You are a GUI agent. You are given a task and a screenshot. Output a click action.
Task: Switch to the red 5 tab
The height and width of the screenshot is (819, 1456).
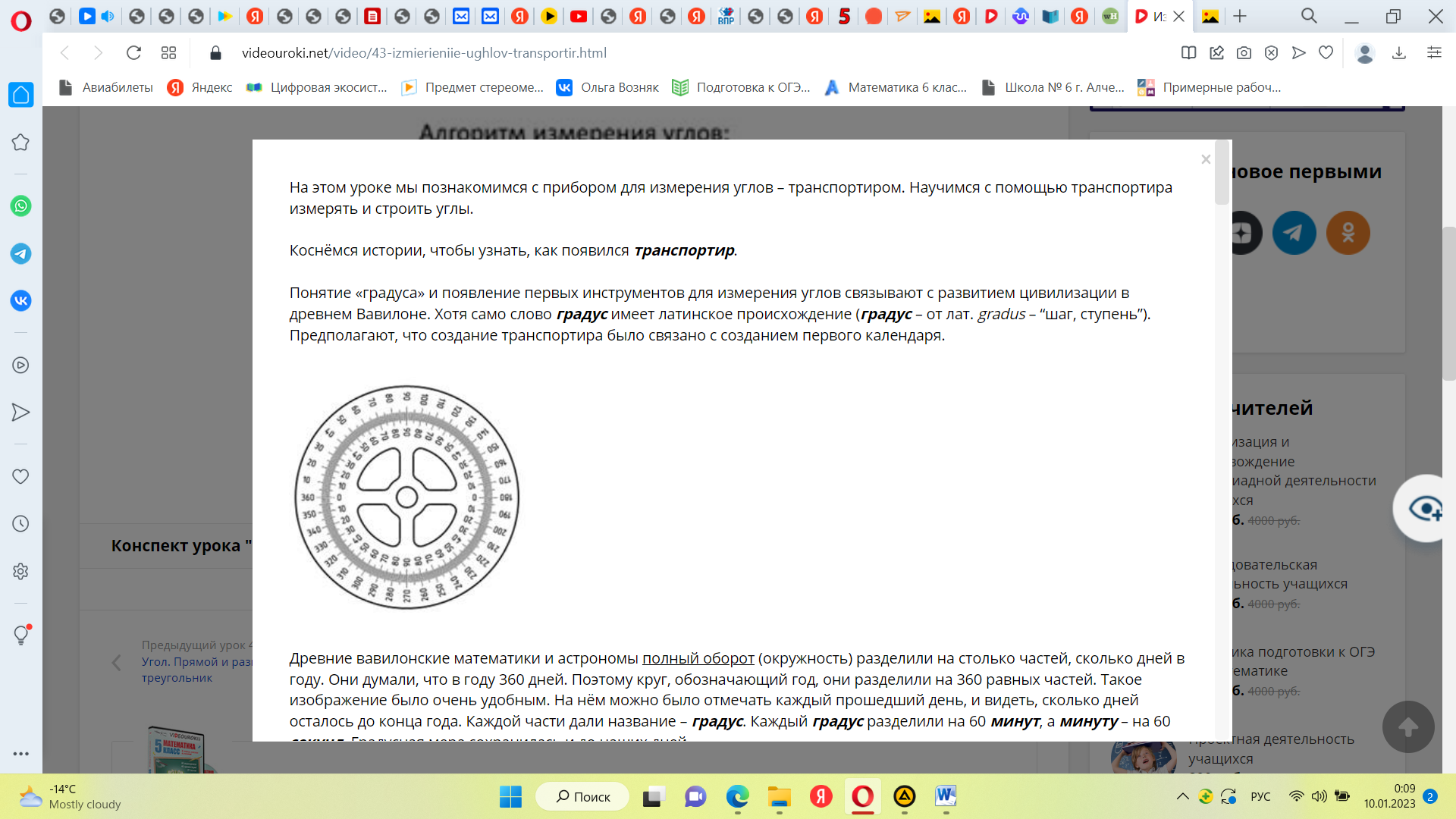pyautogui.click(x=844, y=16)
